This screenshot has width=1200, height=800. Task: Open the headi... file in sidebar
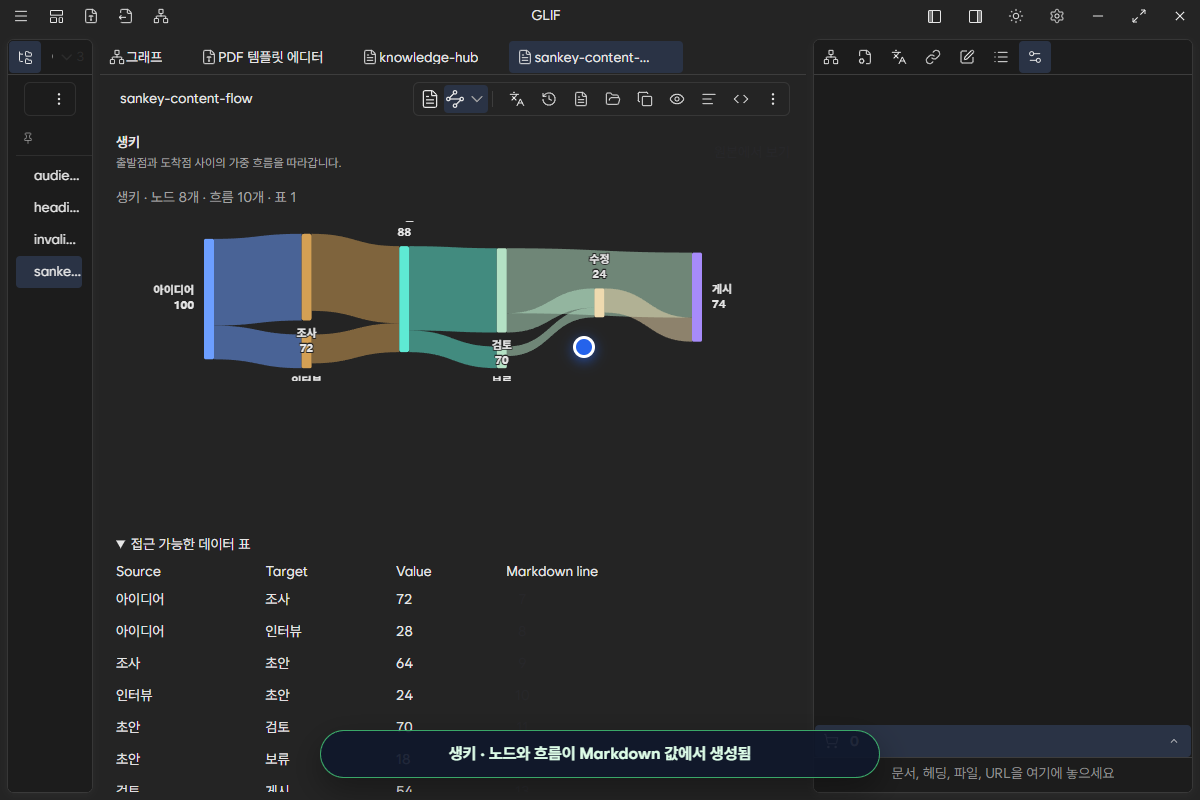55,207
